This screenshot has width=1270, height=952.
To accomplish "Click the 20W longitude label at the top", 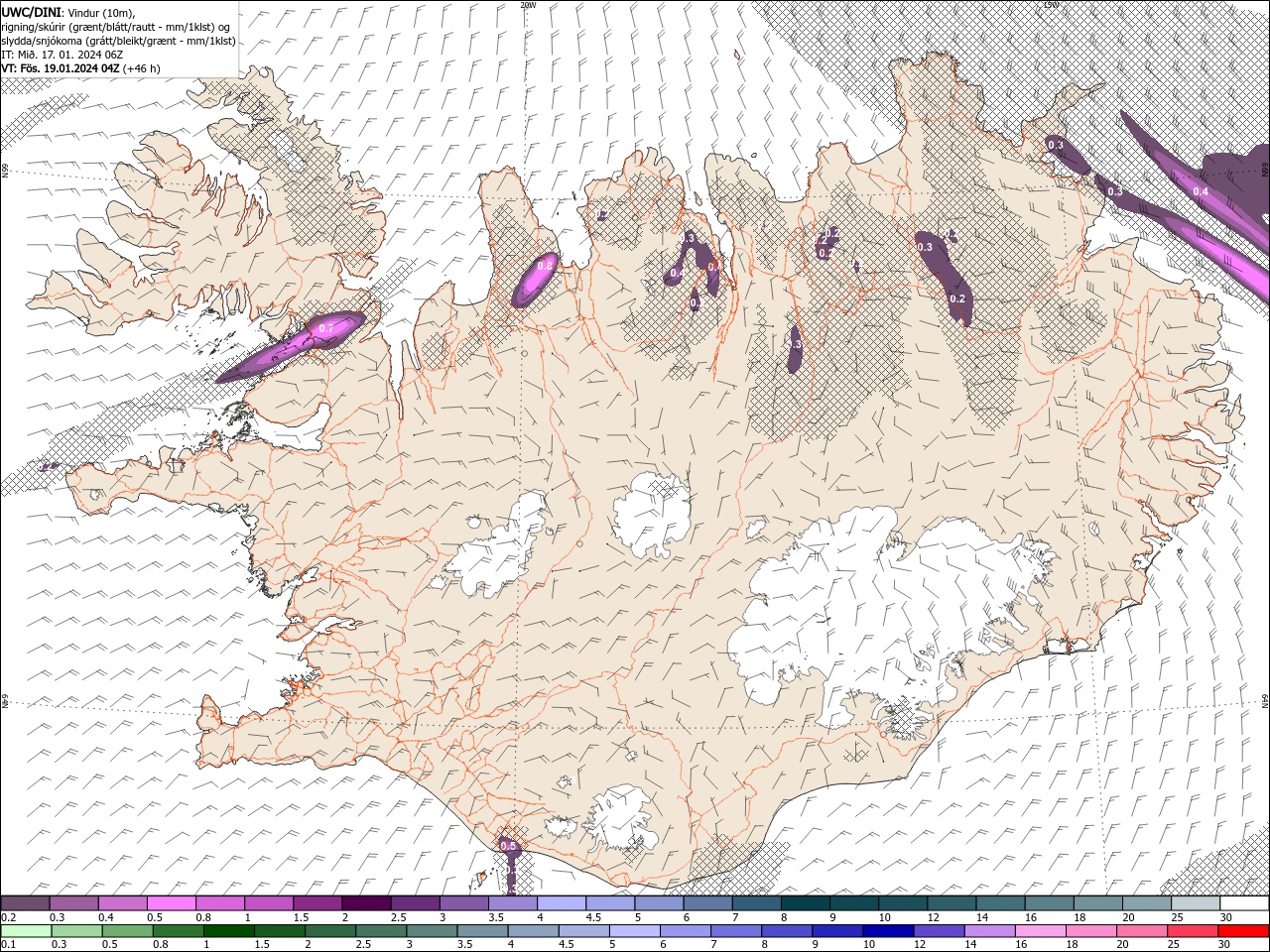I will tap(528, 5).
